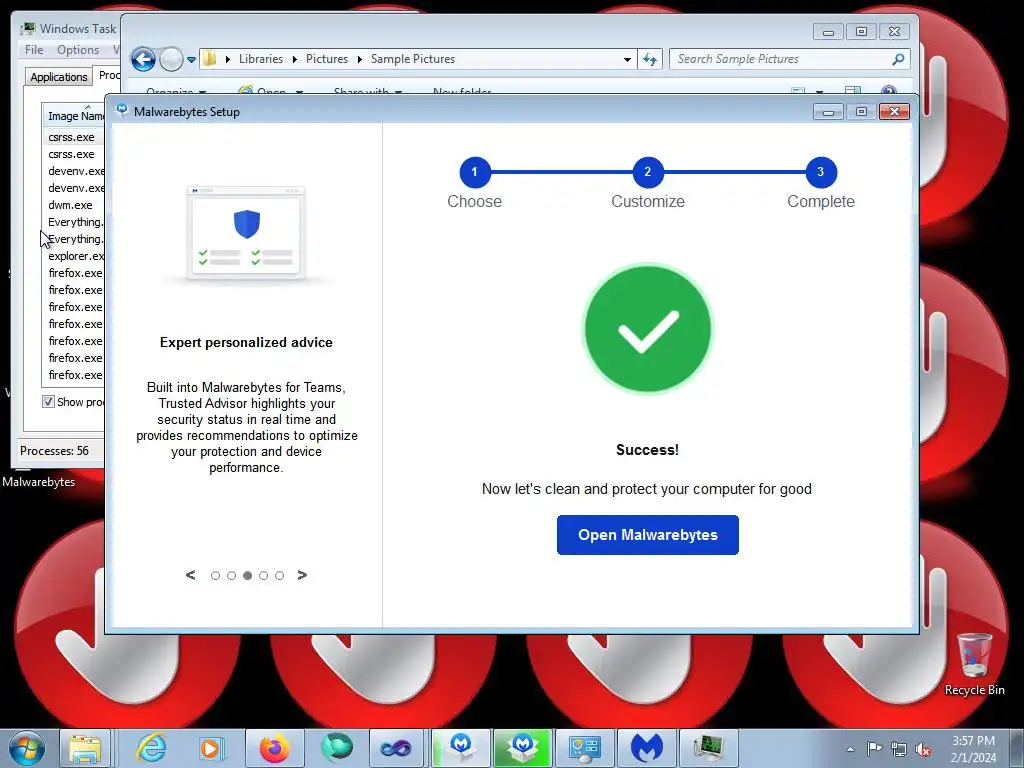Click the shield illustration in the left panel
Viewport: 1024px width, 768px height.
click(247, 224)
